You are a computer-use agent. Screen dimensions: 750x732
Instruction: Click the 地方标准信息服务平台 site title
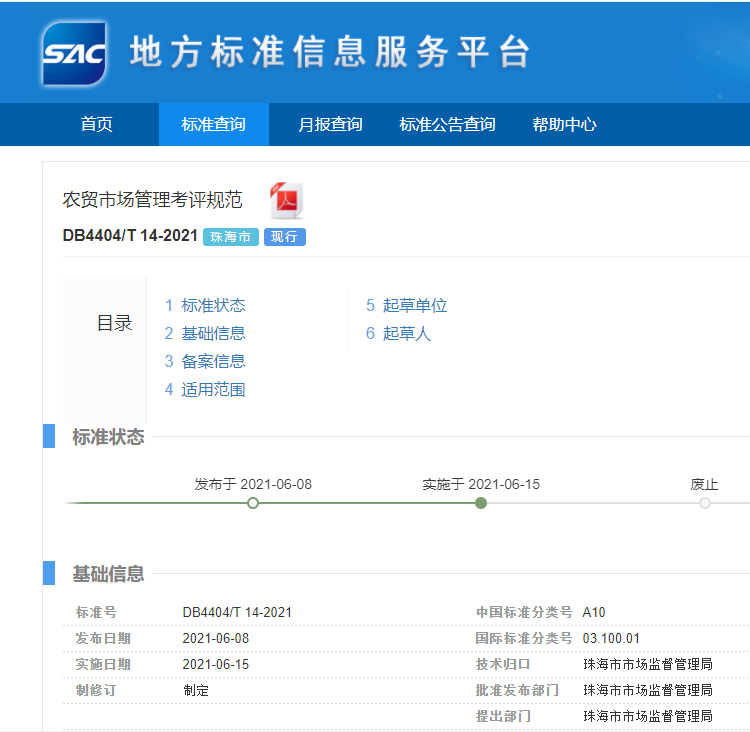pos(330,53)
